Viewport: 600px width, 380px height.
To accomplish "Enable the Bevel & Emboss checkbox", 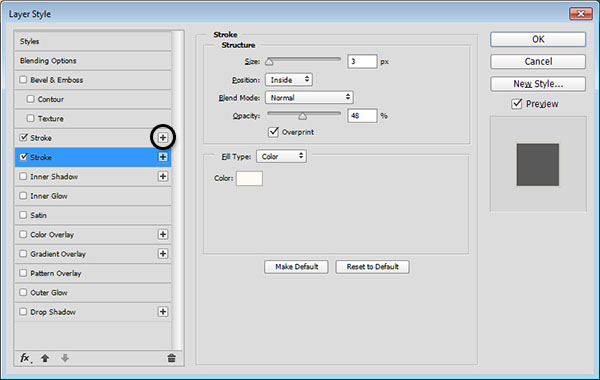I will click(23, 80).
